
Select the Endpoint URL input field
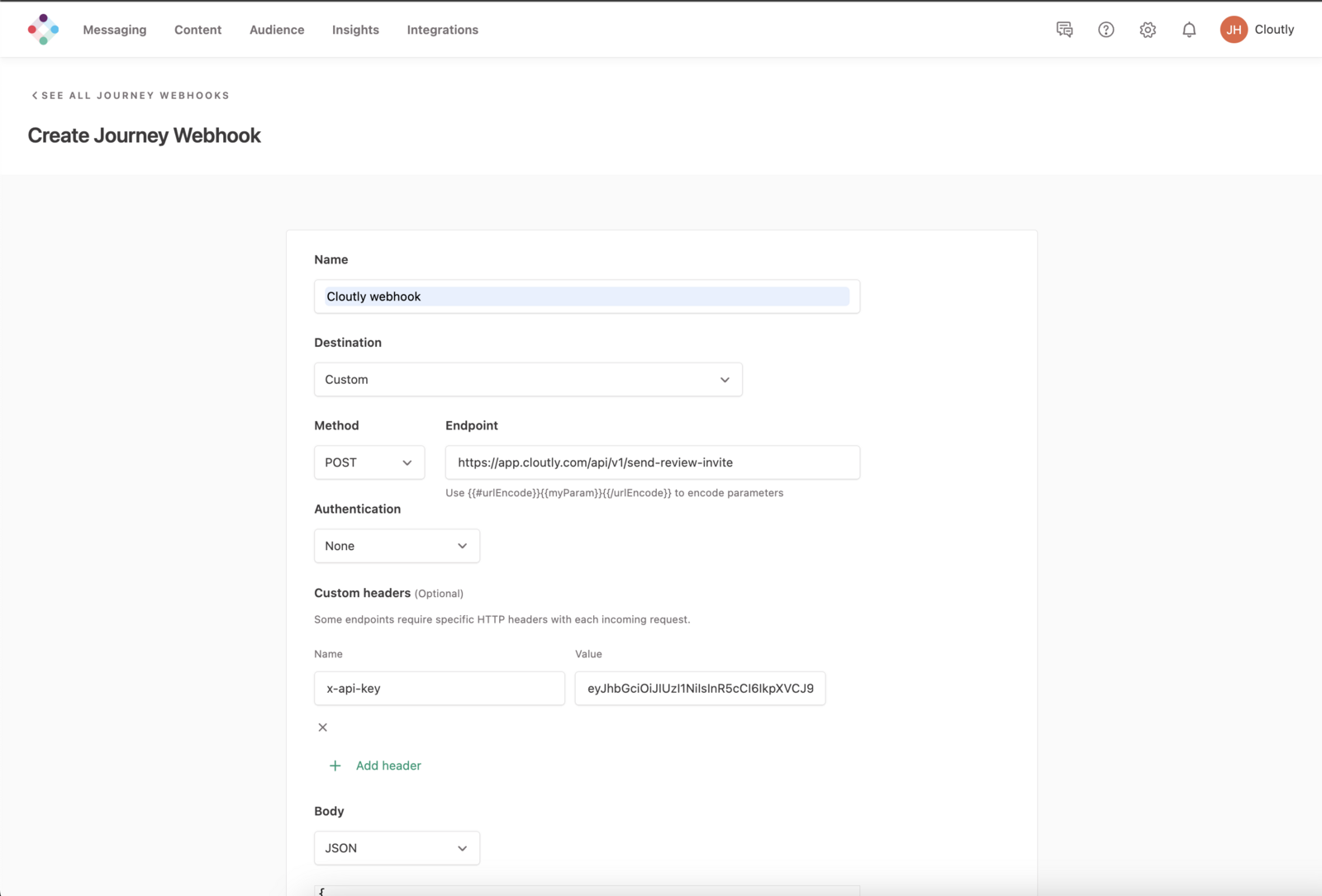tap(652, 462)
